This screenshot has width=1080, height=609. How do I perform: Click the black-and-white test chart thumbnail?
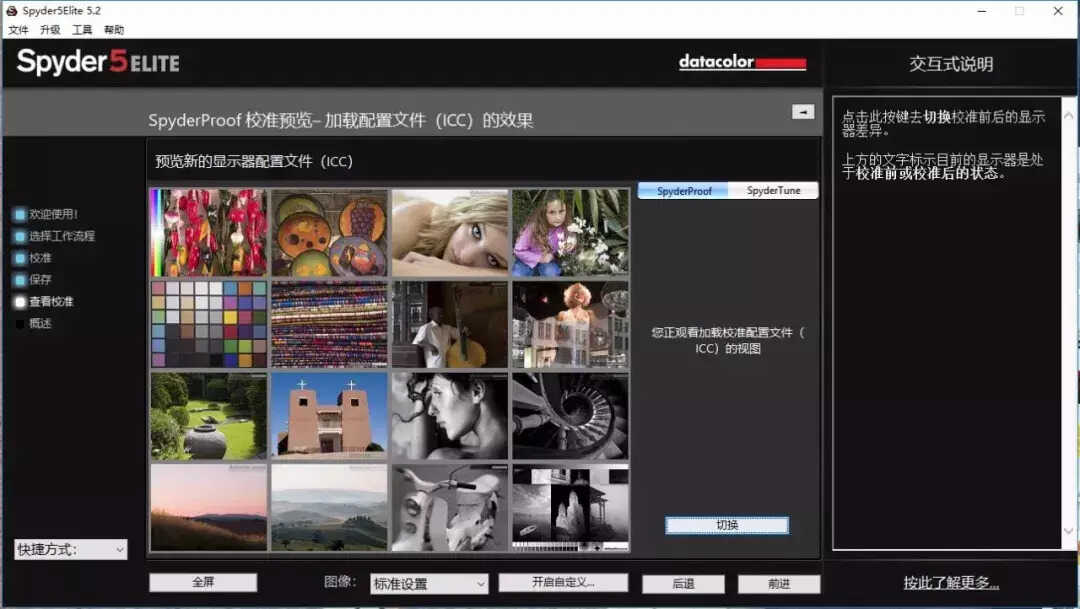click(570, 508)
